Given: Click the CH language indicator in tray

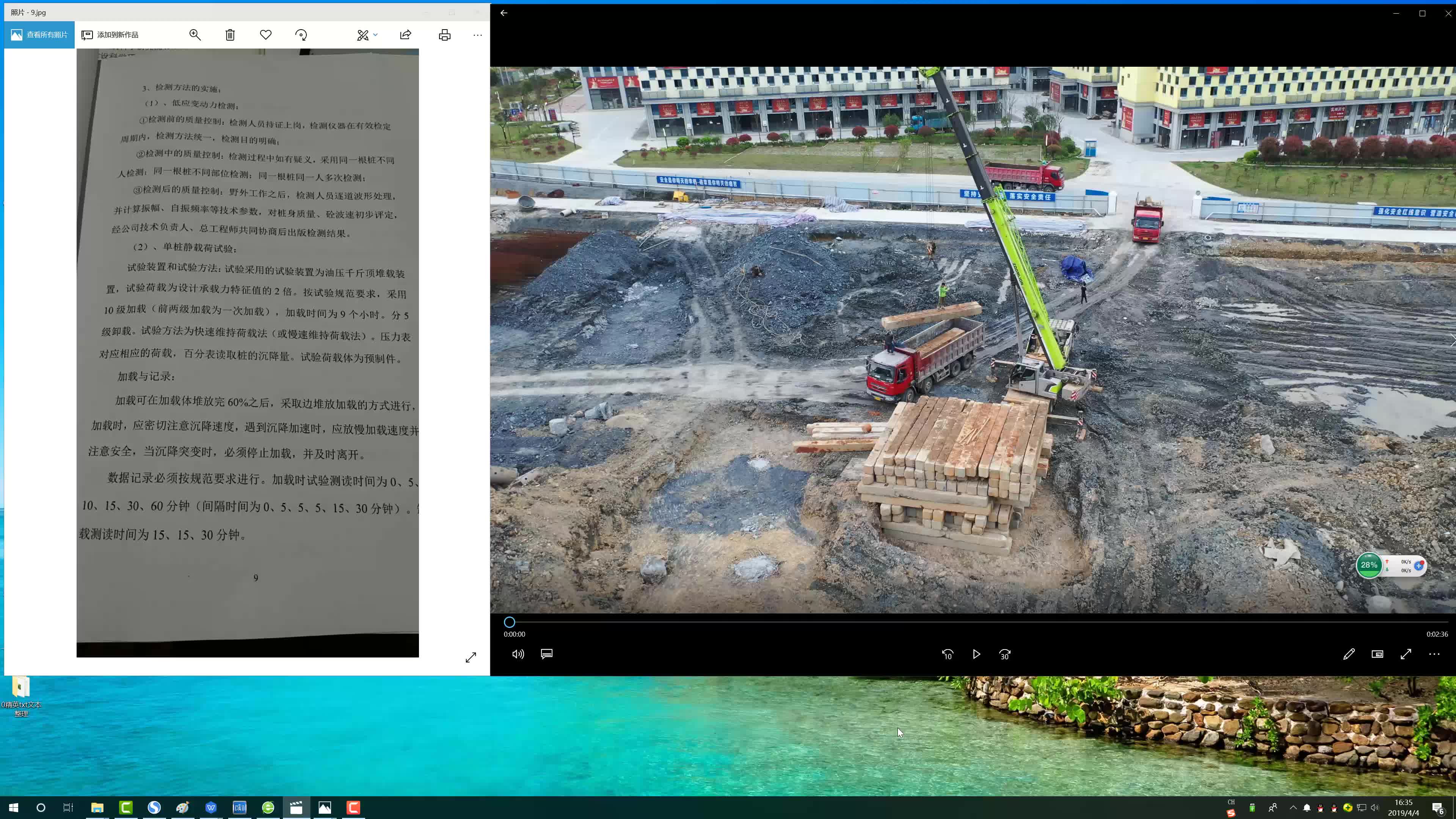Looking at the screenshot, I should pos(1231,802).
